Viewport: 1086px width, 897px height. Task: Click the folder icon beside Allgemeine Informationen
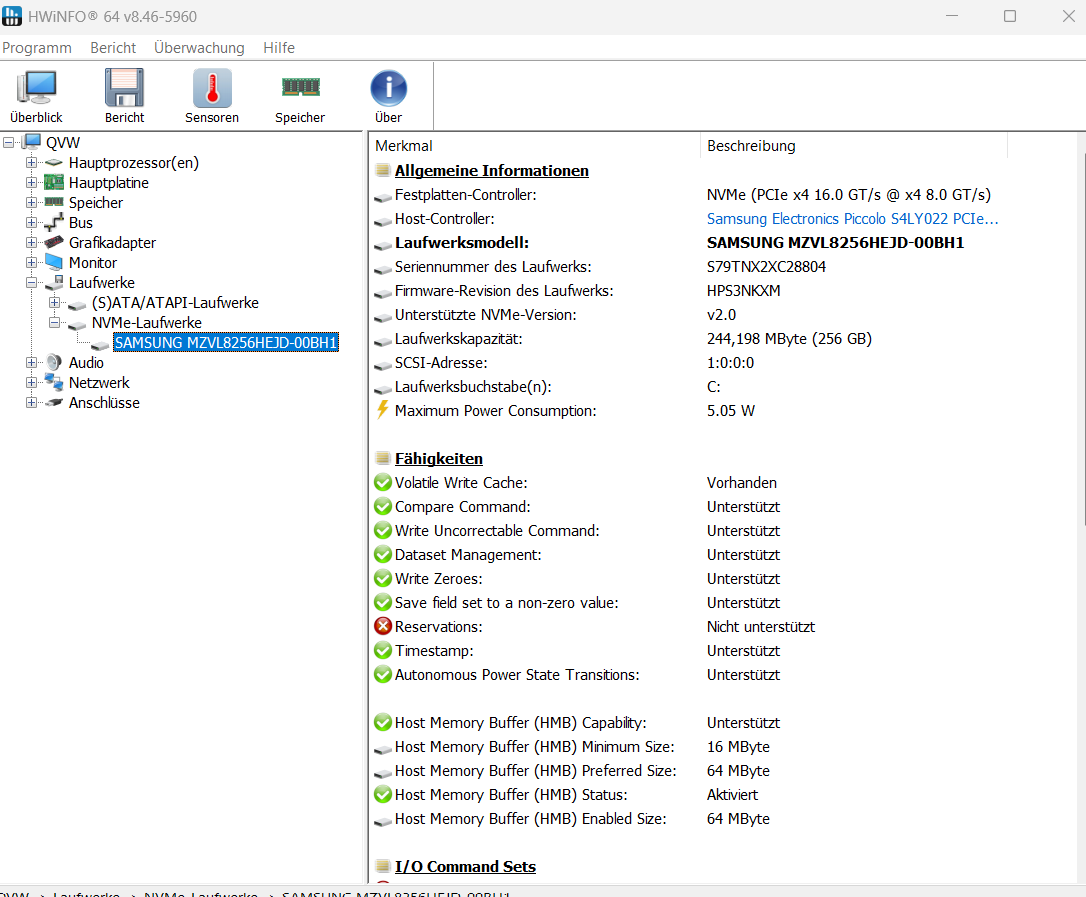pos(382,170)
